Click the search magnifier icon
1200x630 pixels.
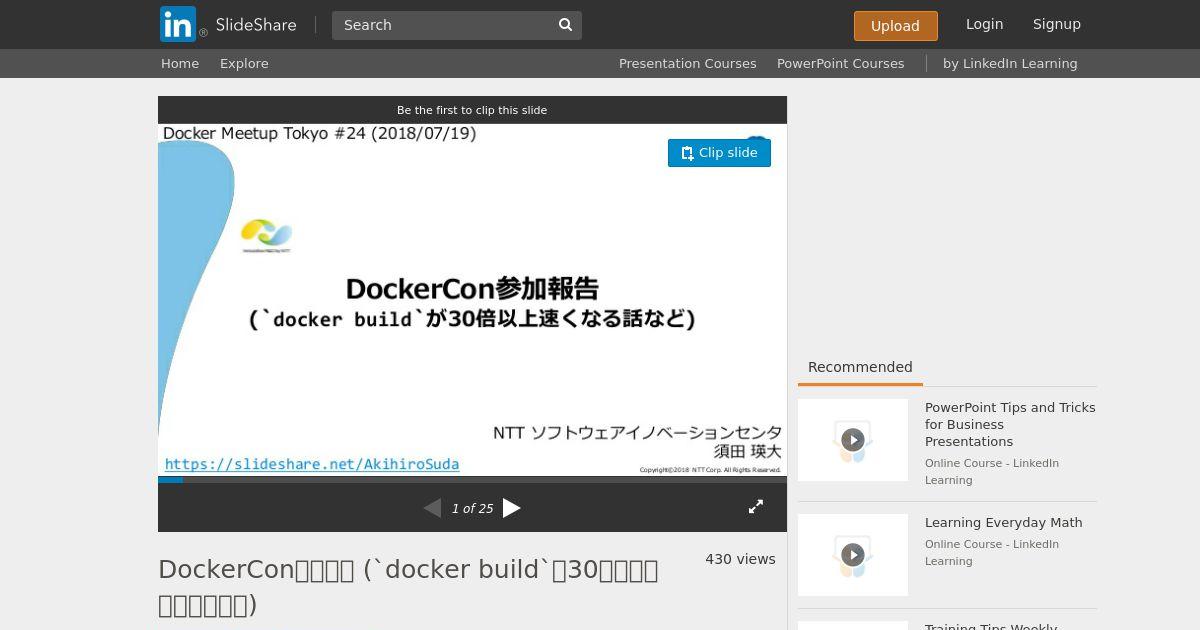(565, 25)
